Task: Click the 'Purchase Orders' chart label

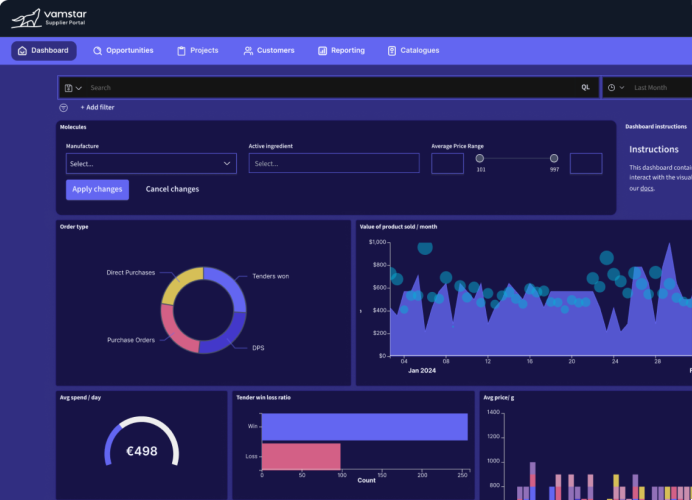Action: coord(131,340)
